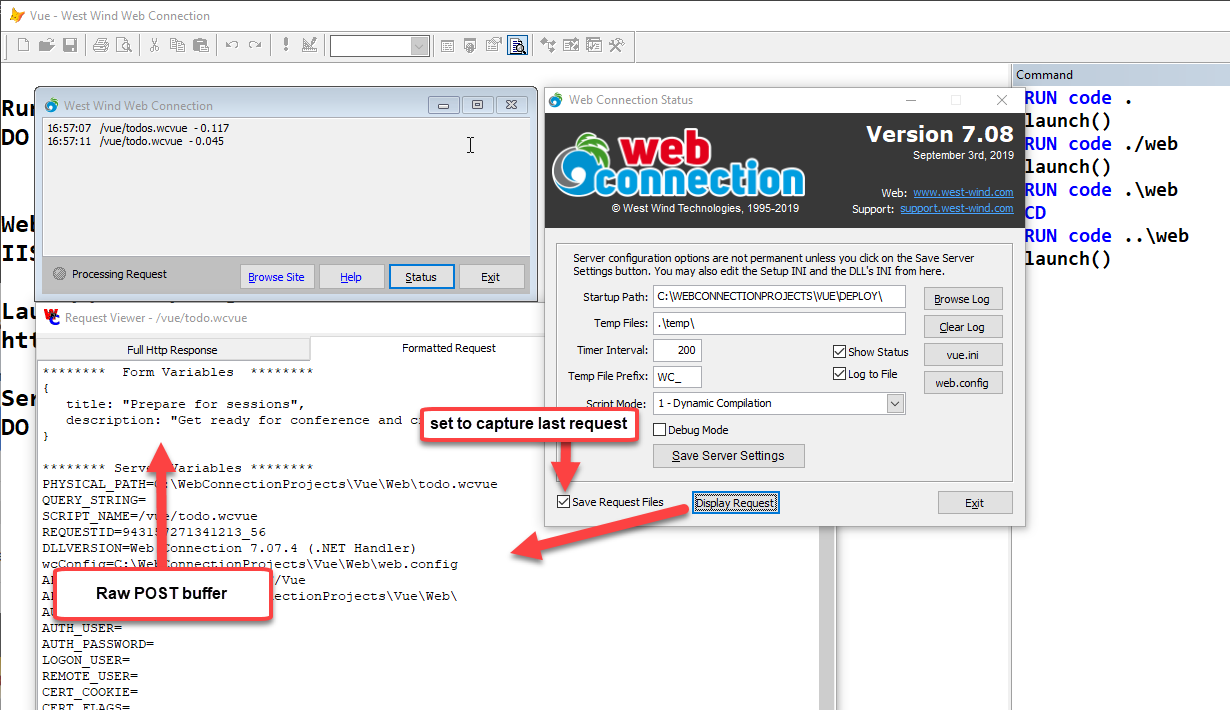Click the REQUESTID line in Request Viewer
Viewport: 1230px width, 710px height.
tap(154, 532)
